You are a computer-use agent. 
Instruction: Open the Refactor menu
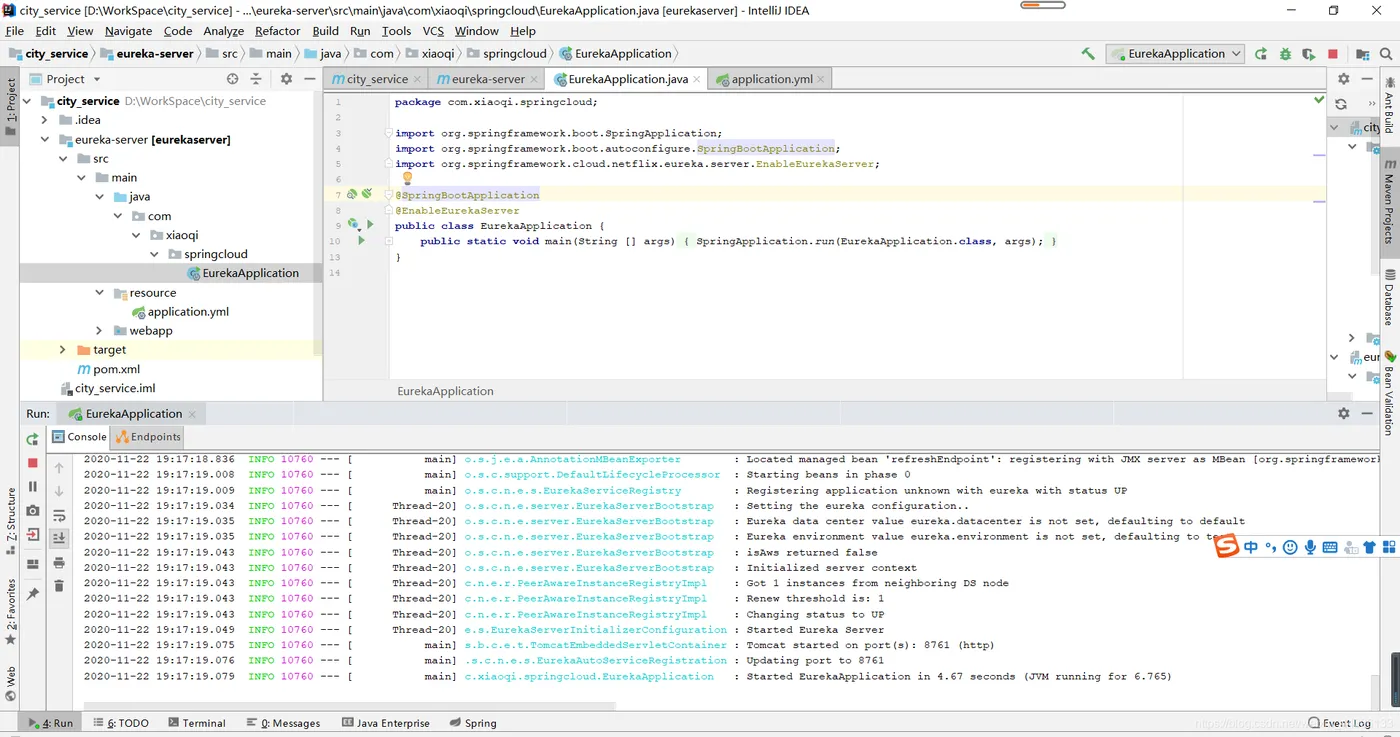[277, 31]
